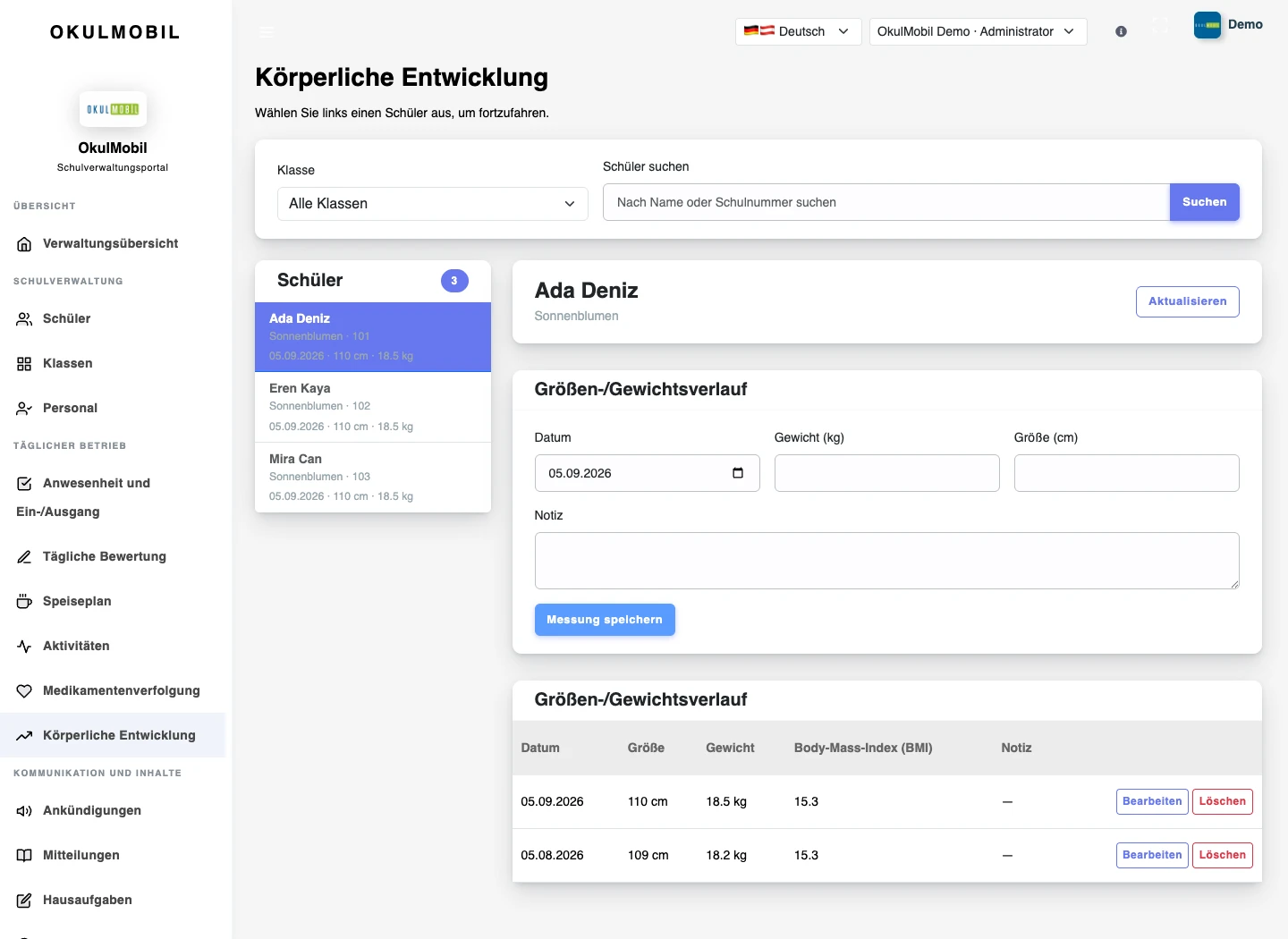Image resolution: width=1288 pixels, height=939 pixels.
Task: Toggle the sidebar hamburger menu icon
Action: (267, 31)
